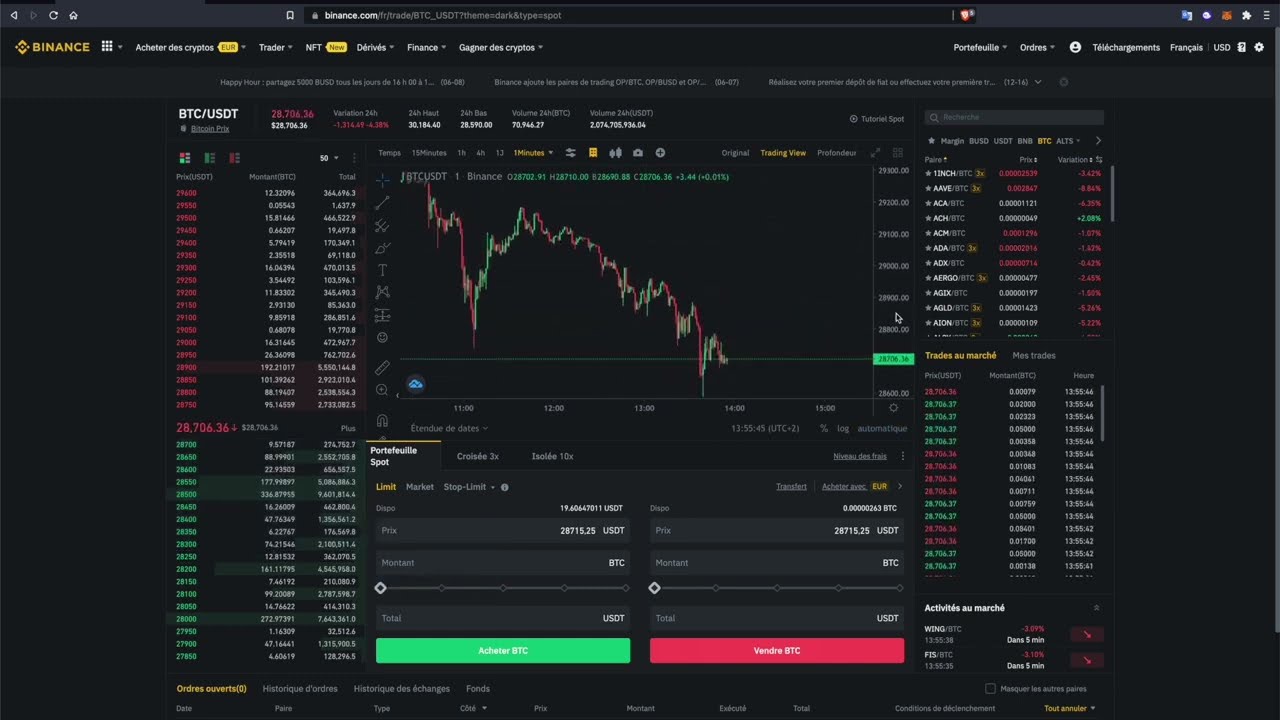Open the Trader menu dropdown
Viewport: 1280px width, 720px height.
click(x=276, y=47)
